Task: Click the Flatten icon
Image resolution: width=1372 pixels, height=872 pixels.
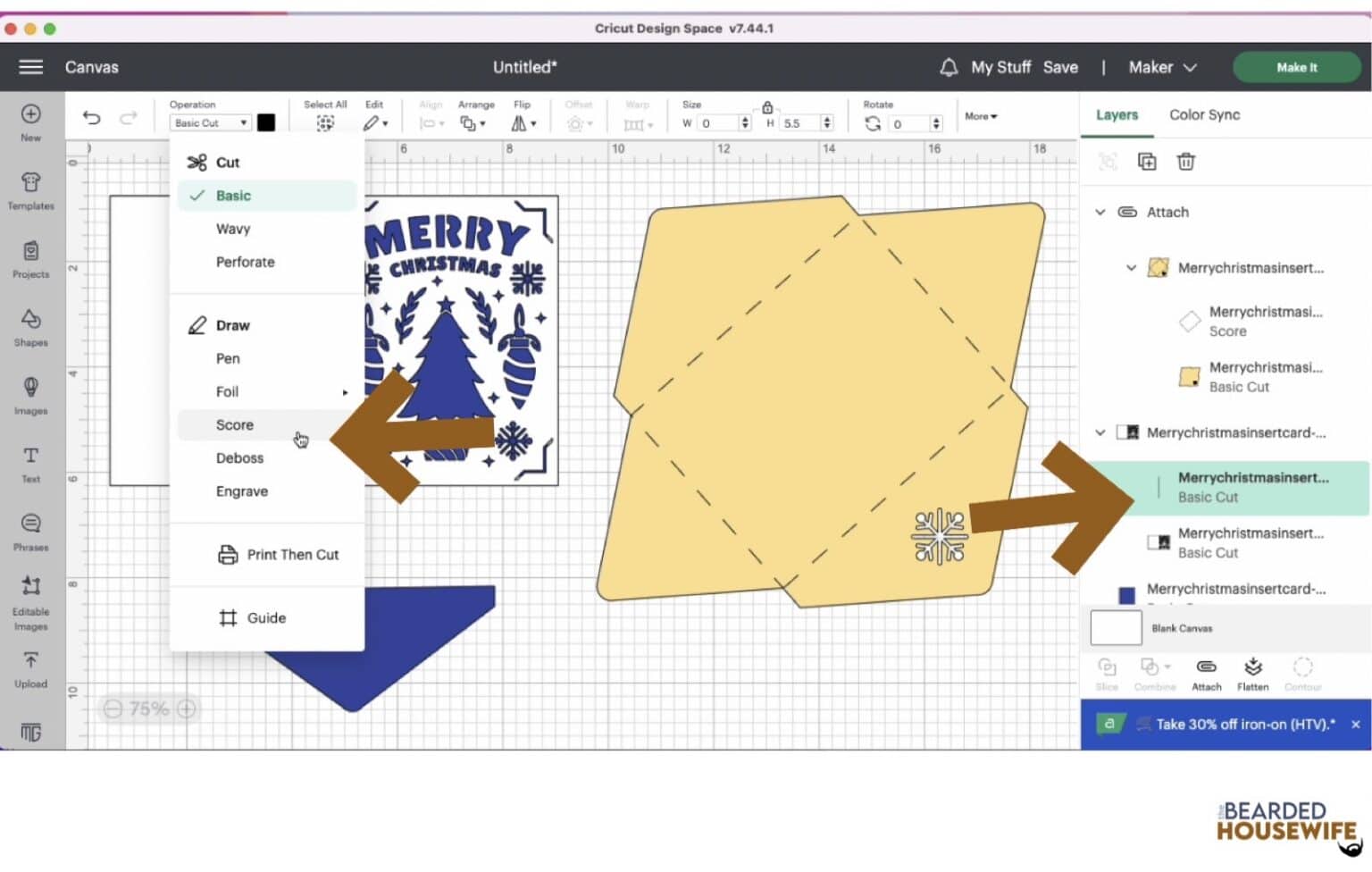Action: (x=1252, y=674)
